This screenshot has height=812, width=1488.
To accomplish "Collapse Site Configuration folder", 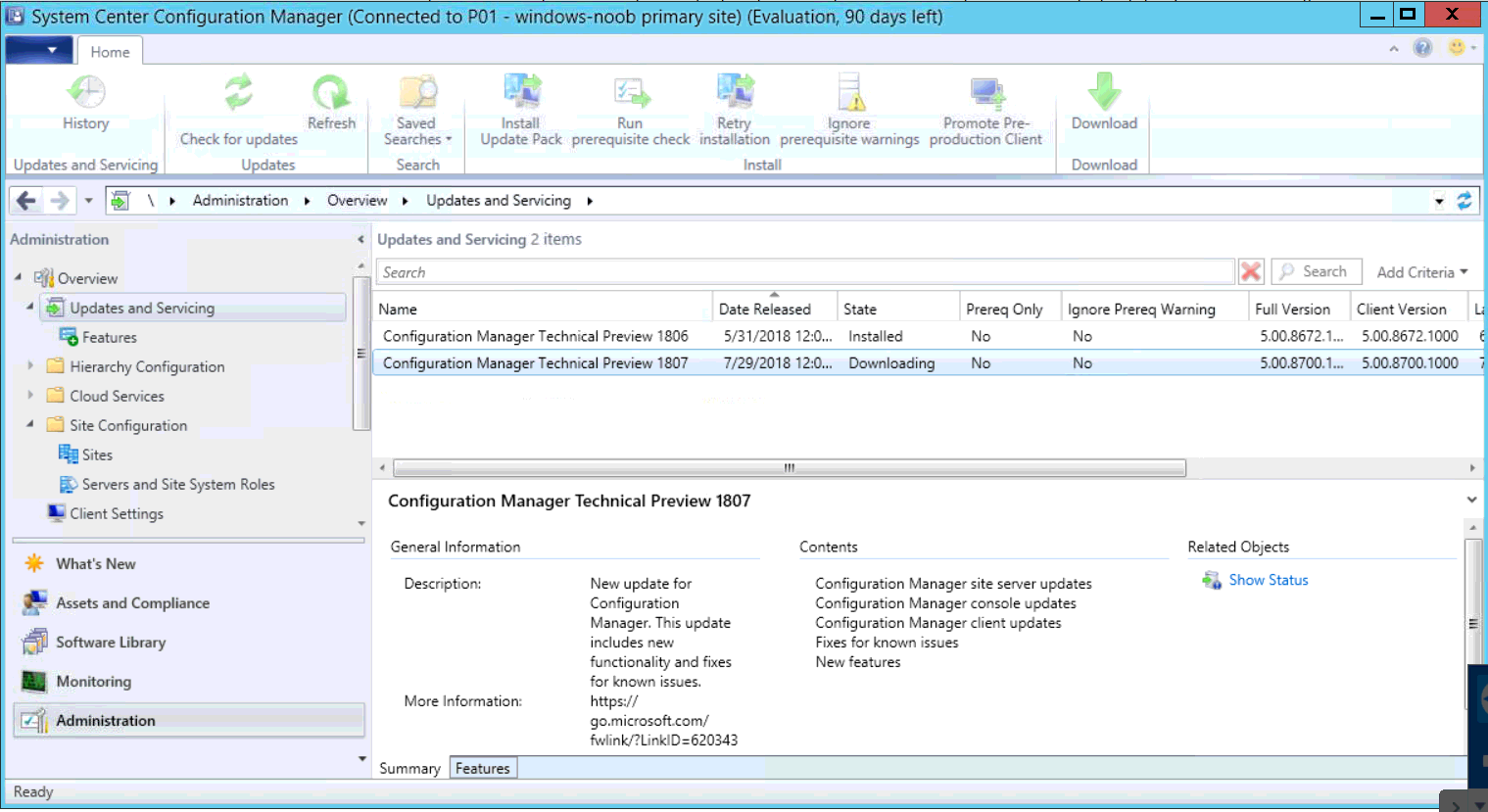I will tap(30, 425).
